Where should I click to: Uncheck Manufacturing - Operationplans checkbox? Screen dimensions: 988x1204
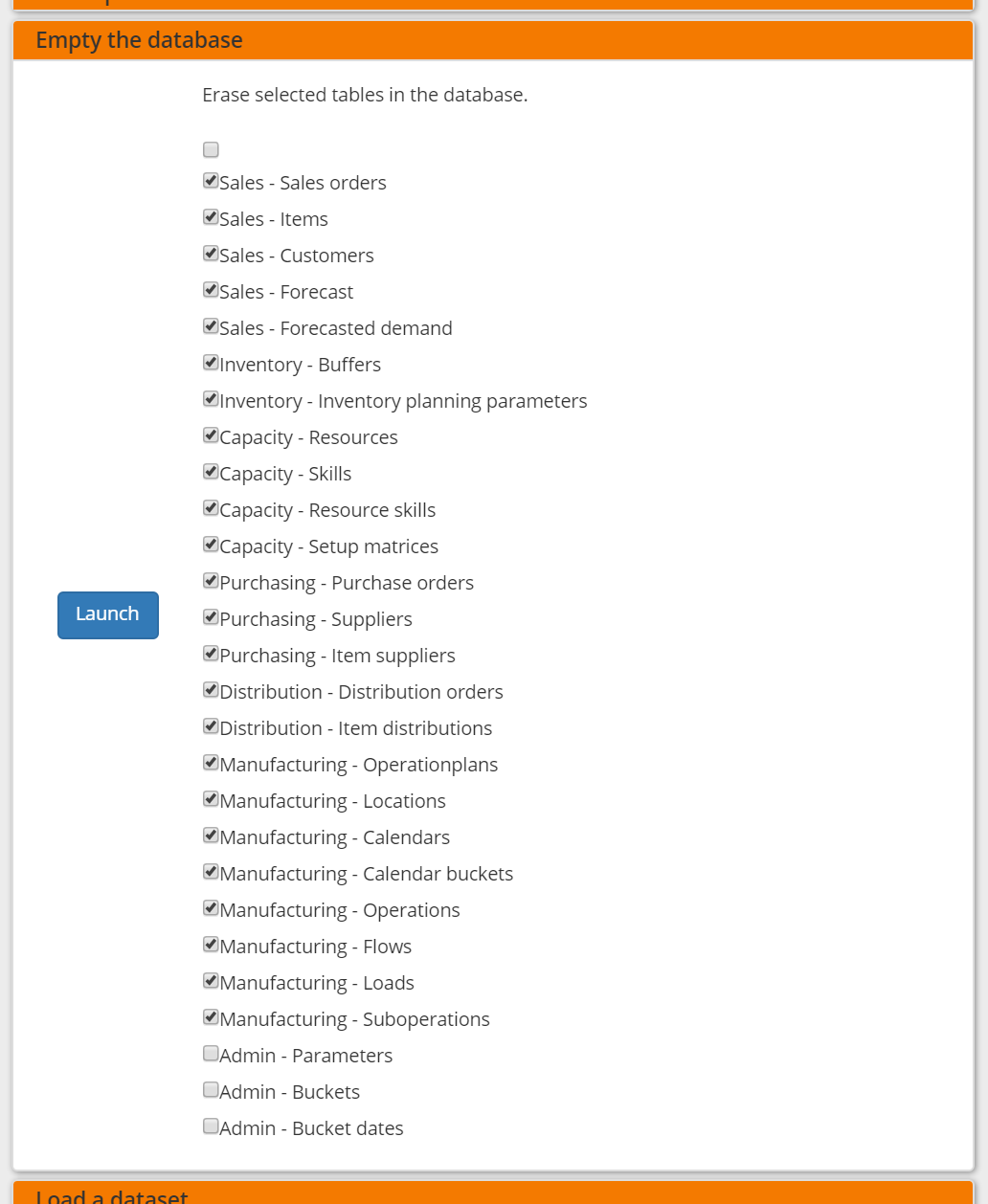point(211,763)
